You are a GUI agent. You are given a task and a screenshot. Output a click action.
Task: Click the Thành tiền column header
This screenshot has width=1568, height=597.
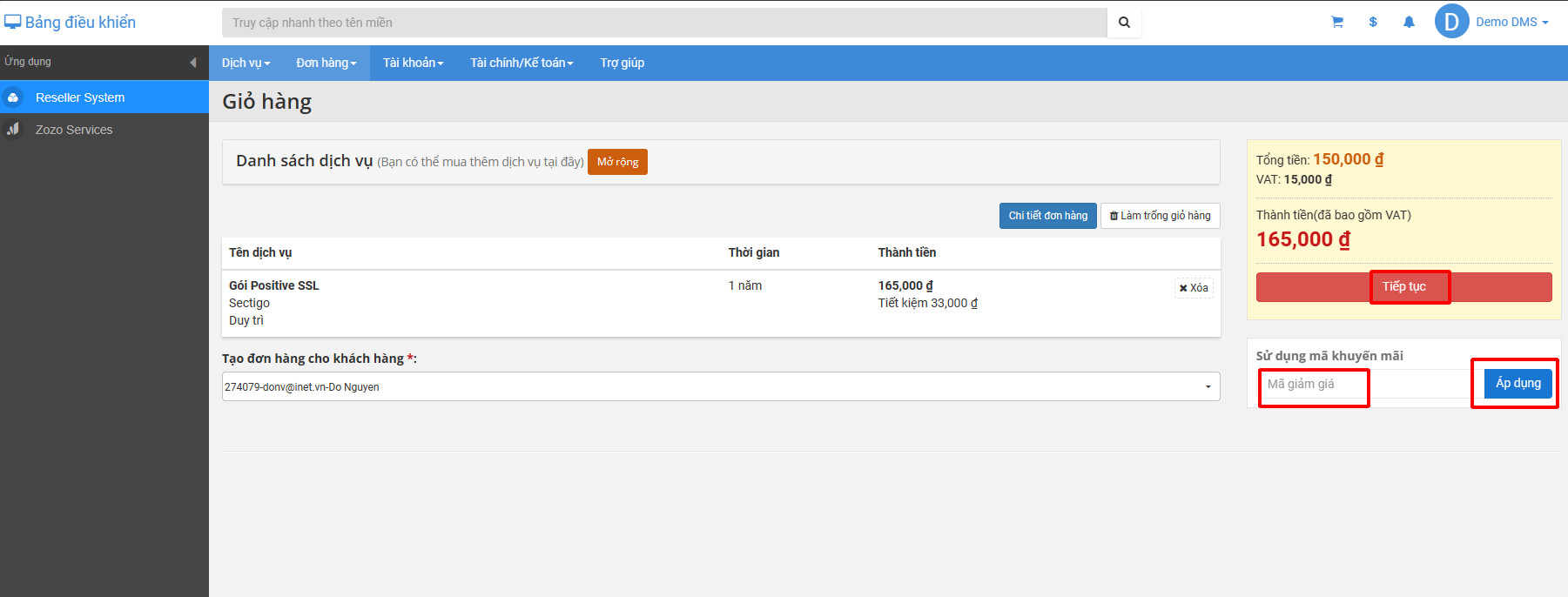click(x=907, y=252)
